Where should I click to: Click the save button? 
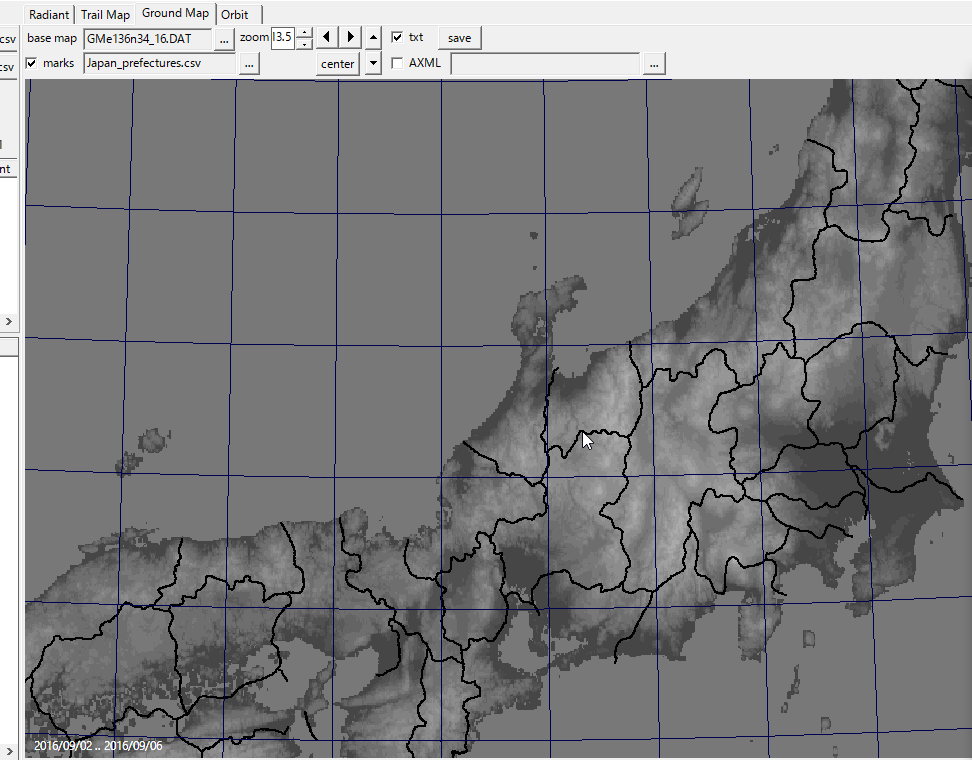coord(459,38)
